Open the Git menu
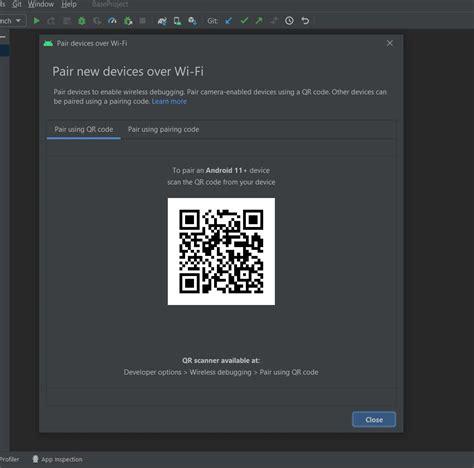The image size is (474, 468). point(17,4)
